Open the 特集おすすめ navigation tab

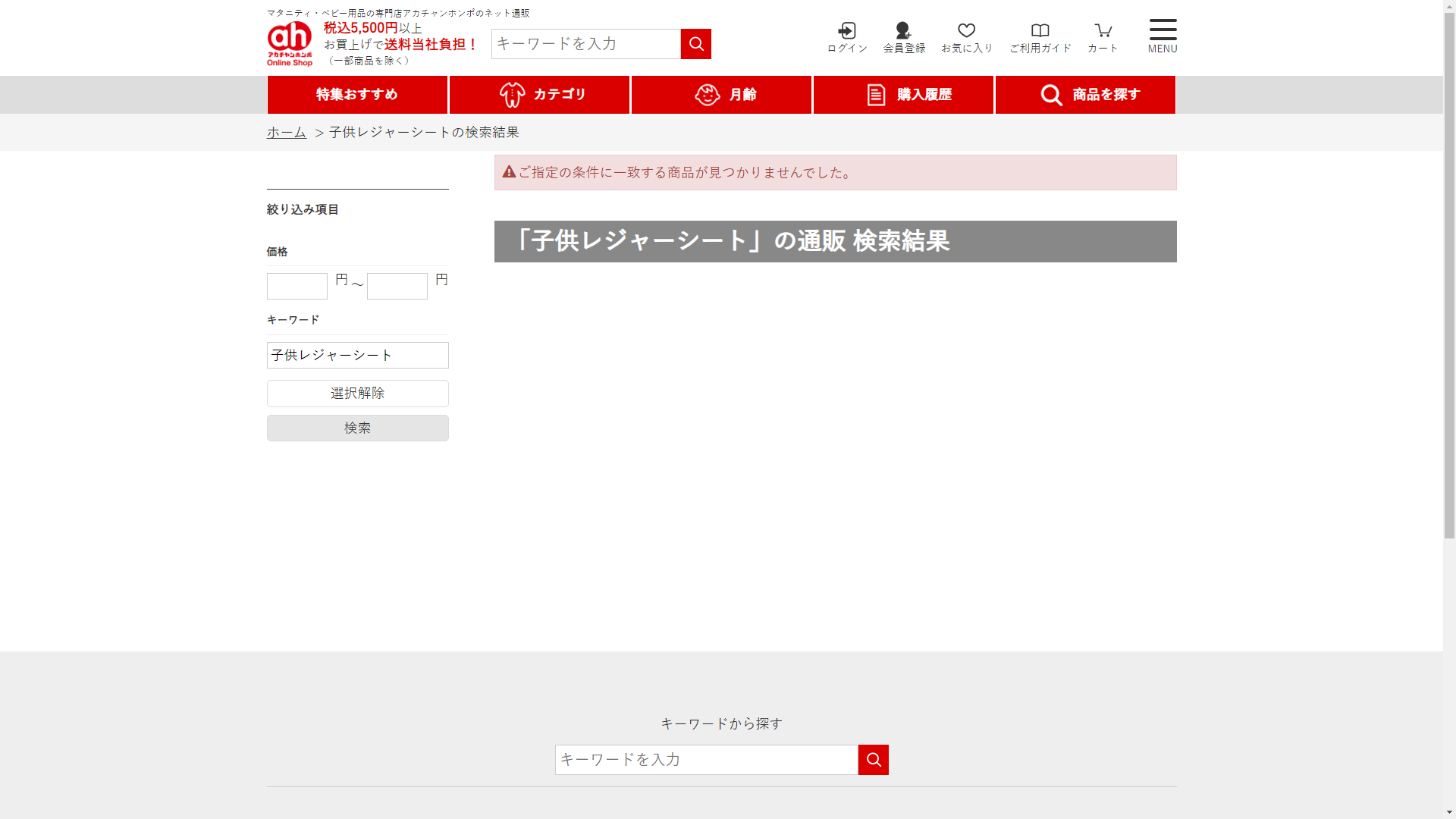(357, 95)
